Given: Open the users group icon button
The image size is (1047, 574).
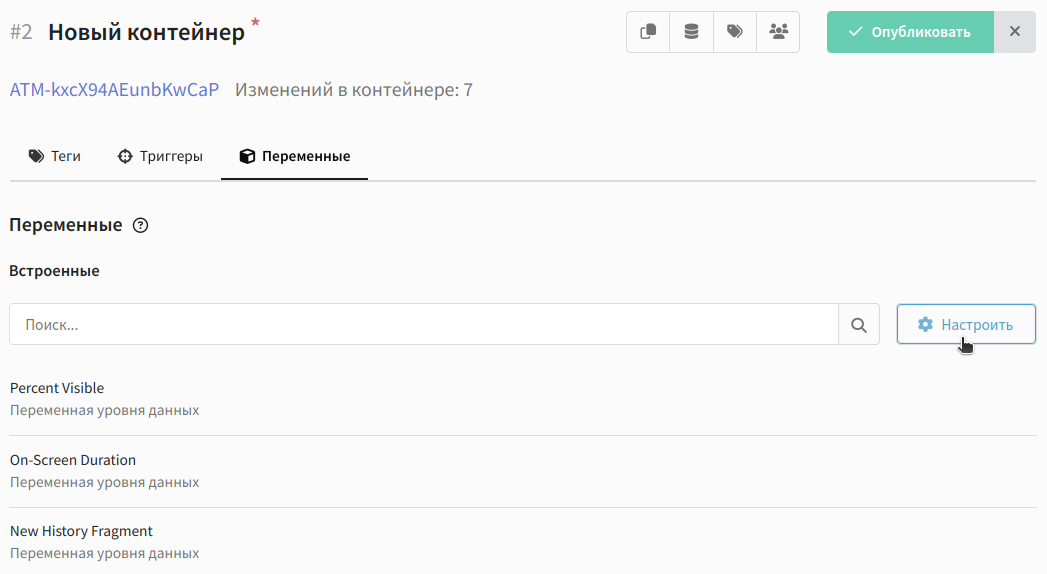Looking at the screenshot, I should tap(778, 31).
